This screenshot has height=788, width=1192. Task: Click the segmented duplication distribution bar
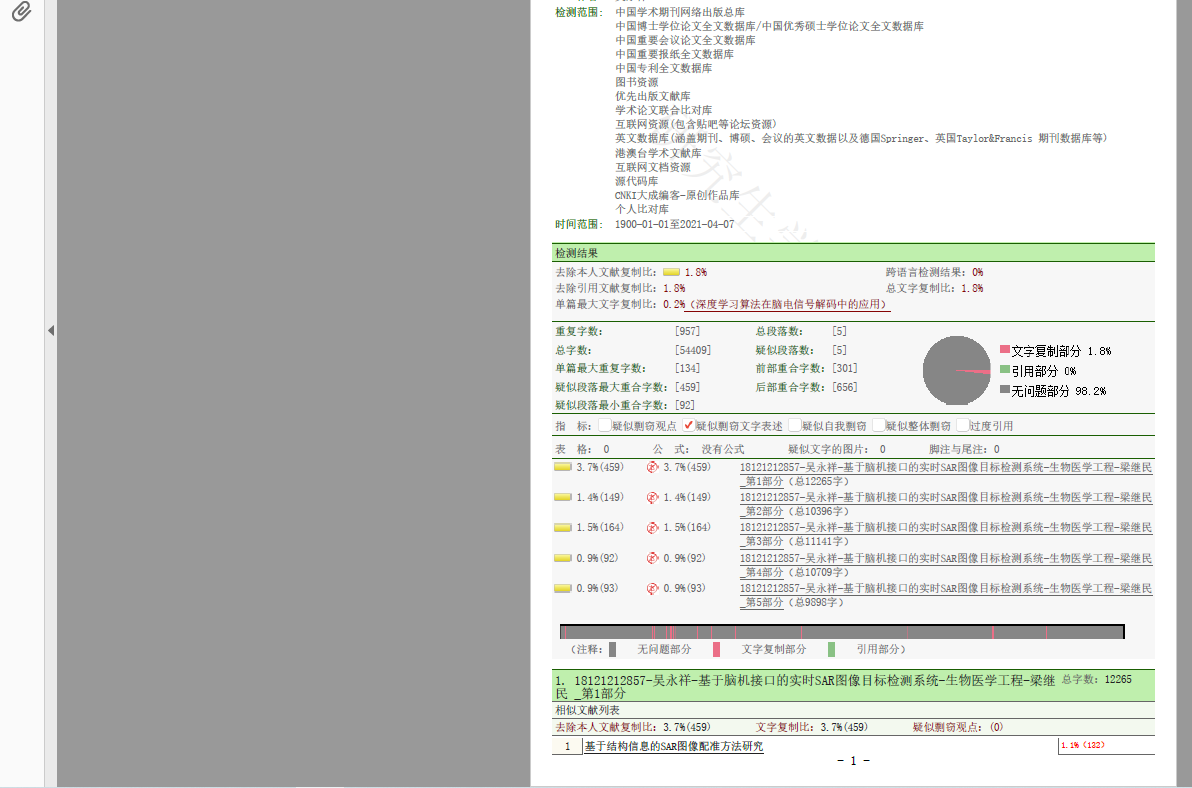pyautogui.click(x=842, y=631)
